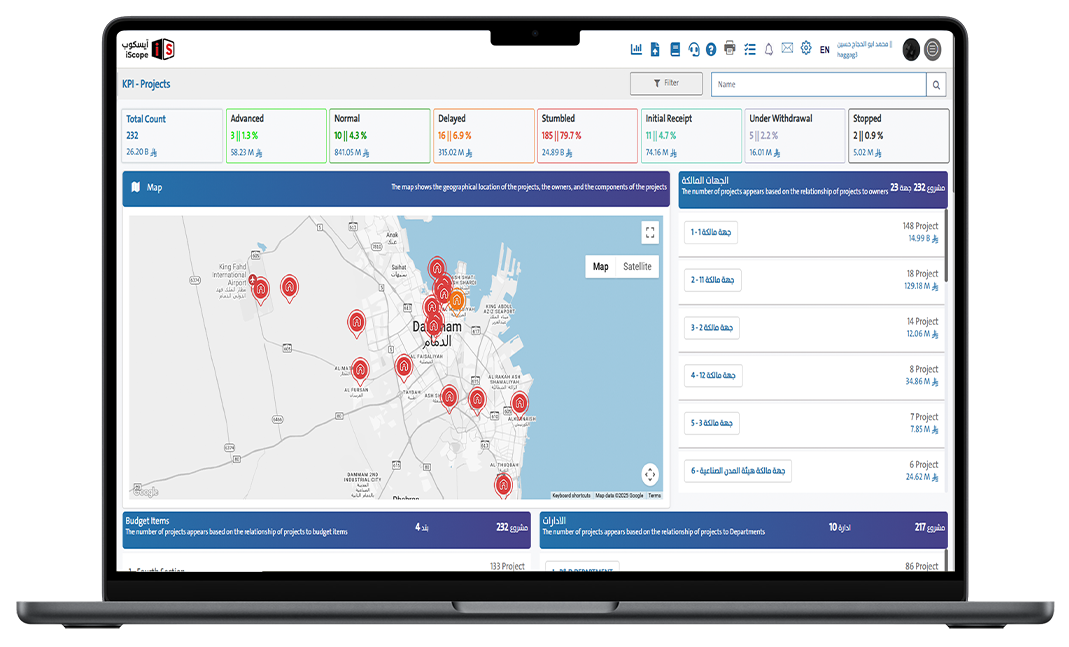1069x647 pixels.
Task: Open the envelope messages icon
Action: click(x=787, y=49)
